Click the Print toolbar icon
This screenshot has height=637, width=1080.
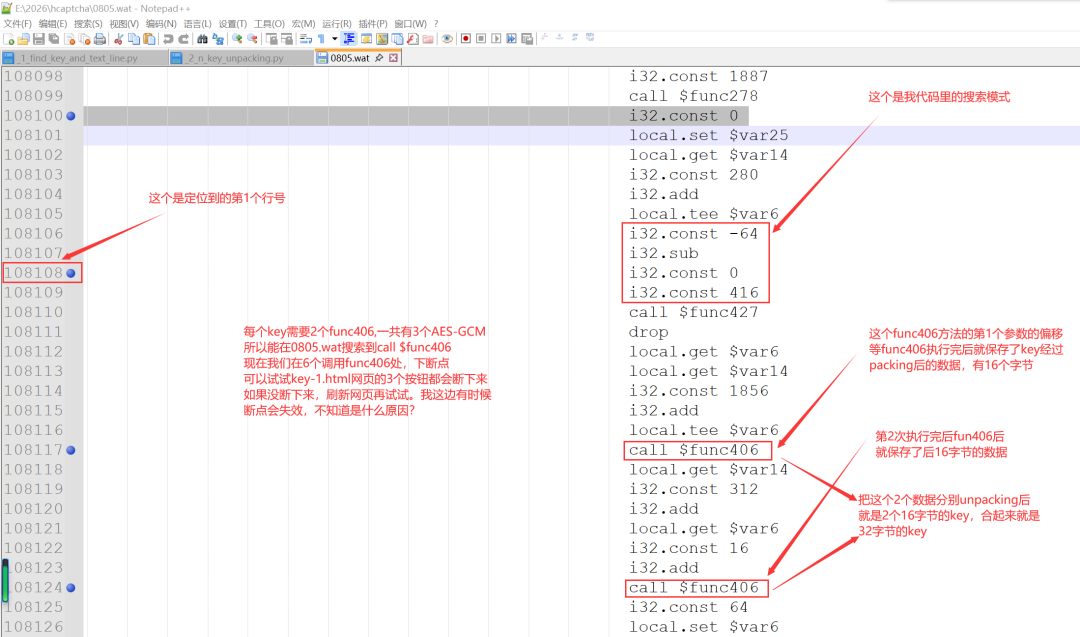tap(100, 39)
